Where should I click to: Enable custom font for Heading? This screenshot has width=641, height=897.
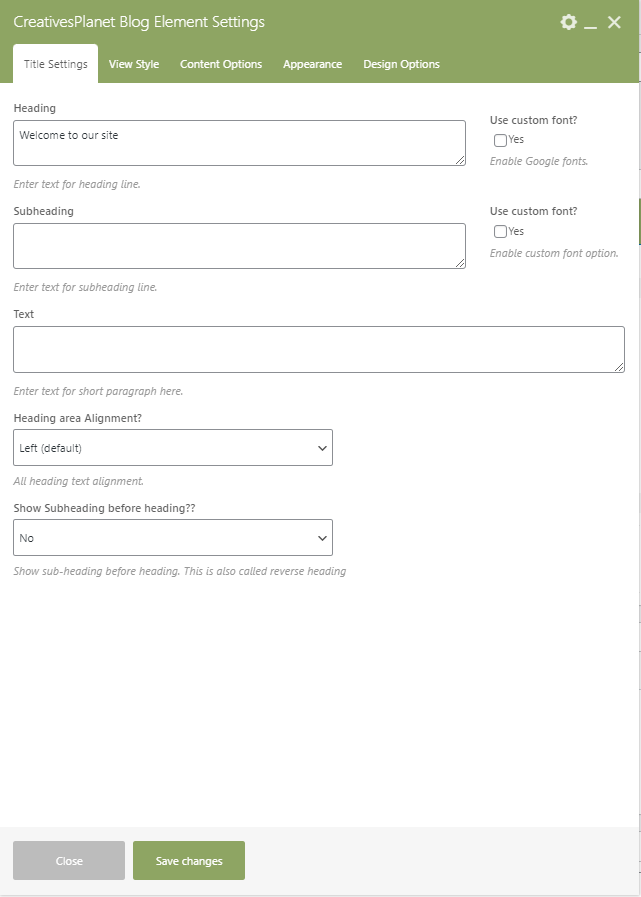tap(500, 141)
